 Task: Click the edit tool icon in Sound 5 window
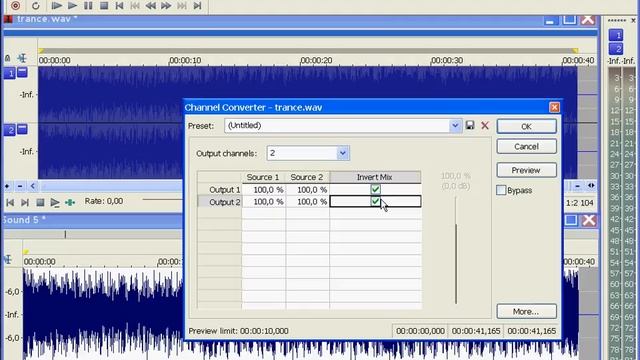(x=7, y=259)
